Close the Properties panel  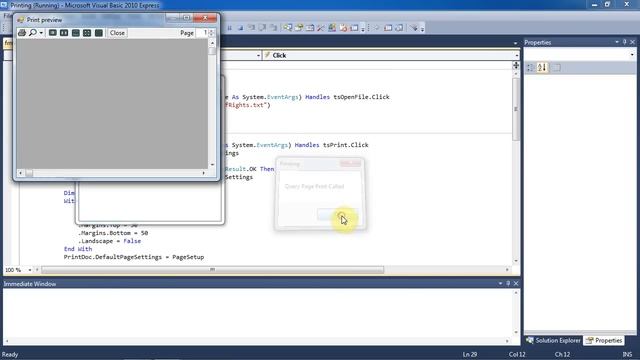(633, 42)
